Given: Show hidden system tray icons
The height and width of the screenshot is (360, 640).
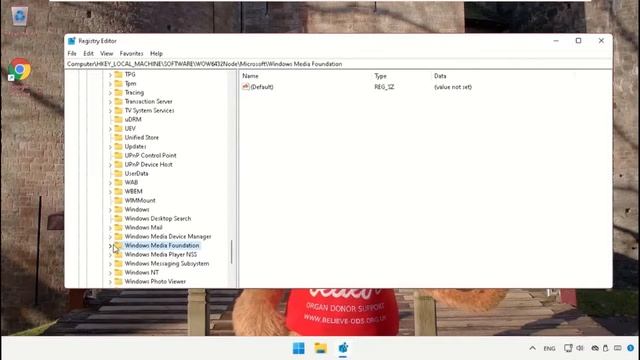Looking at the screenshot, I should click(x=532, y=348).
